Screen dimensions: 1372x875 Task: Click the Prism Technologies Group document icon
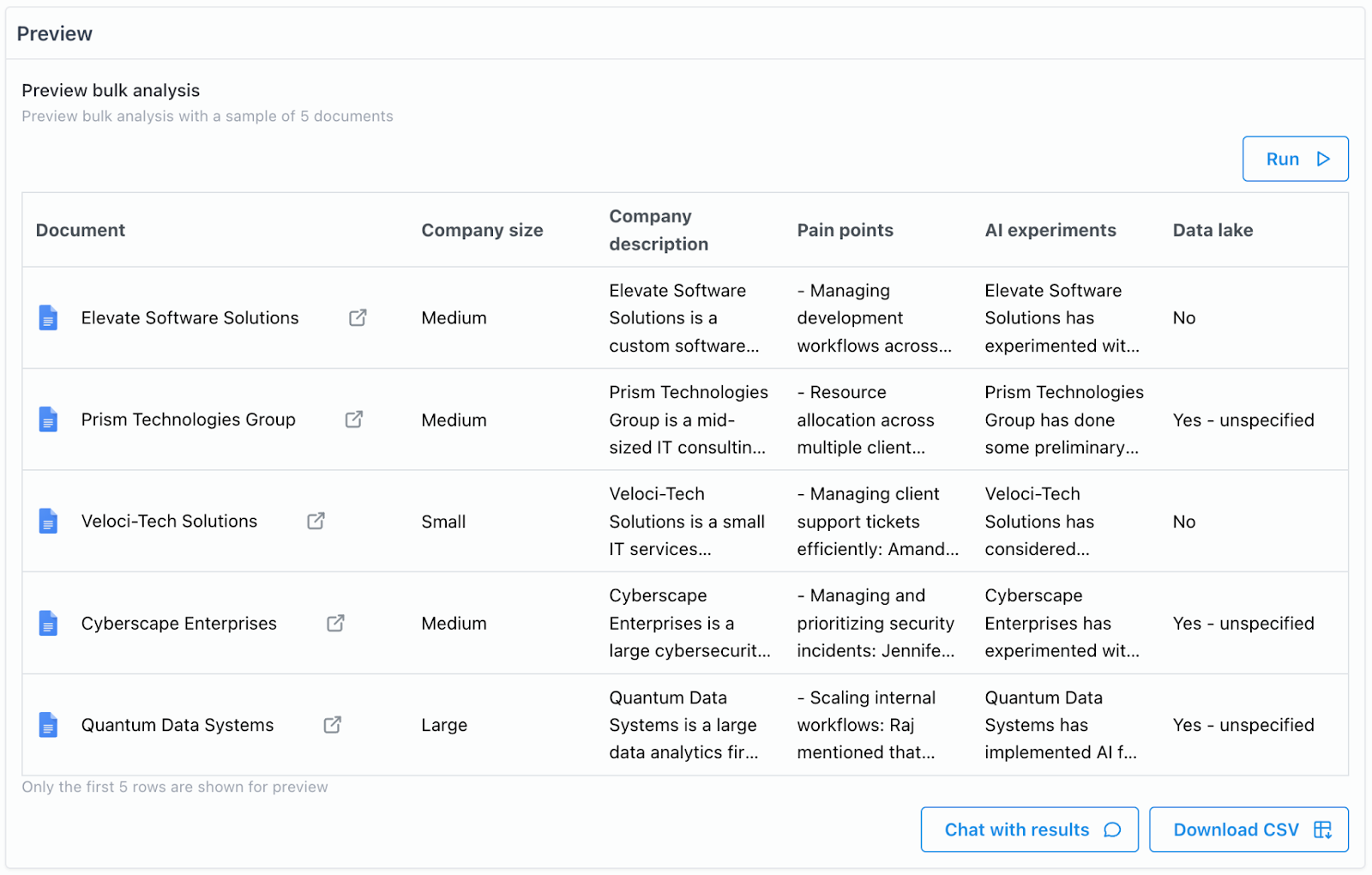click(49, 419)
